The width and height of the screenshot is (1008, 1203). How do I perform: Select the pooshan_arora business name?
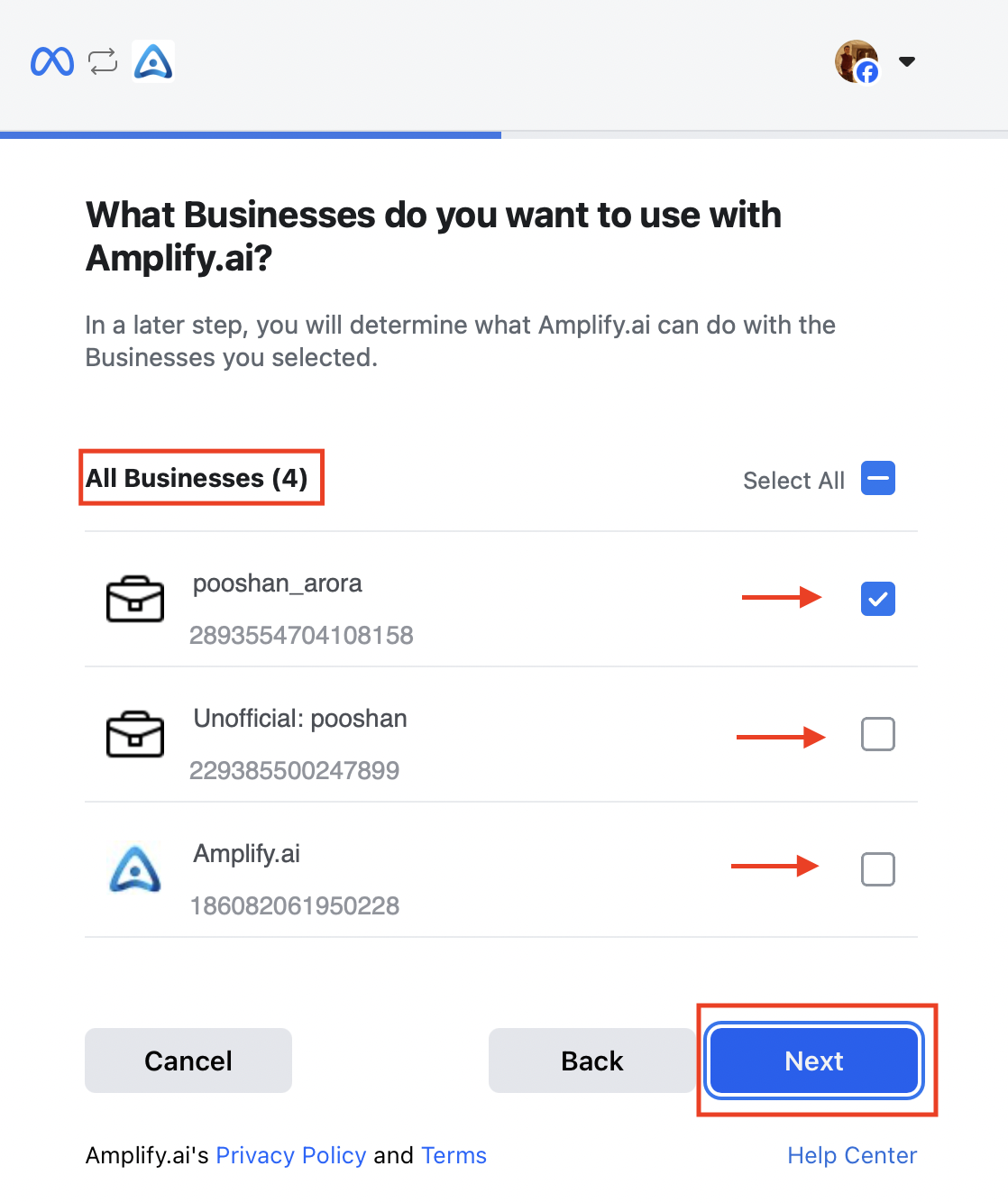point(278,583)
